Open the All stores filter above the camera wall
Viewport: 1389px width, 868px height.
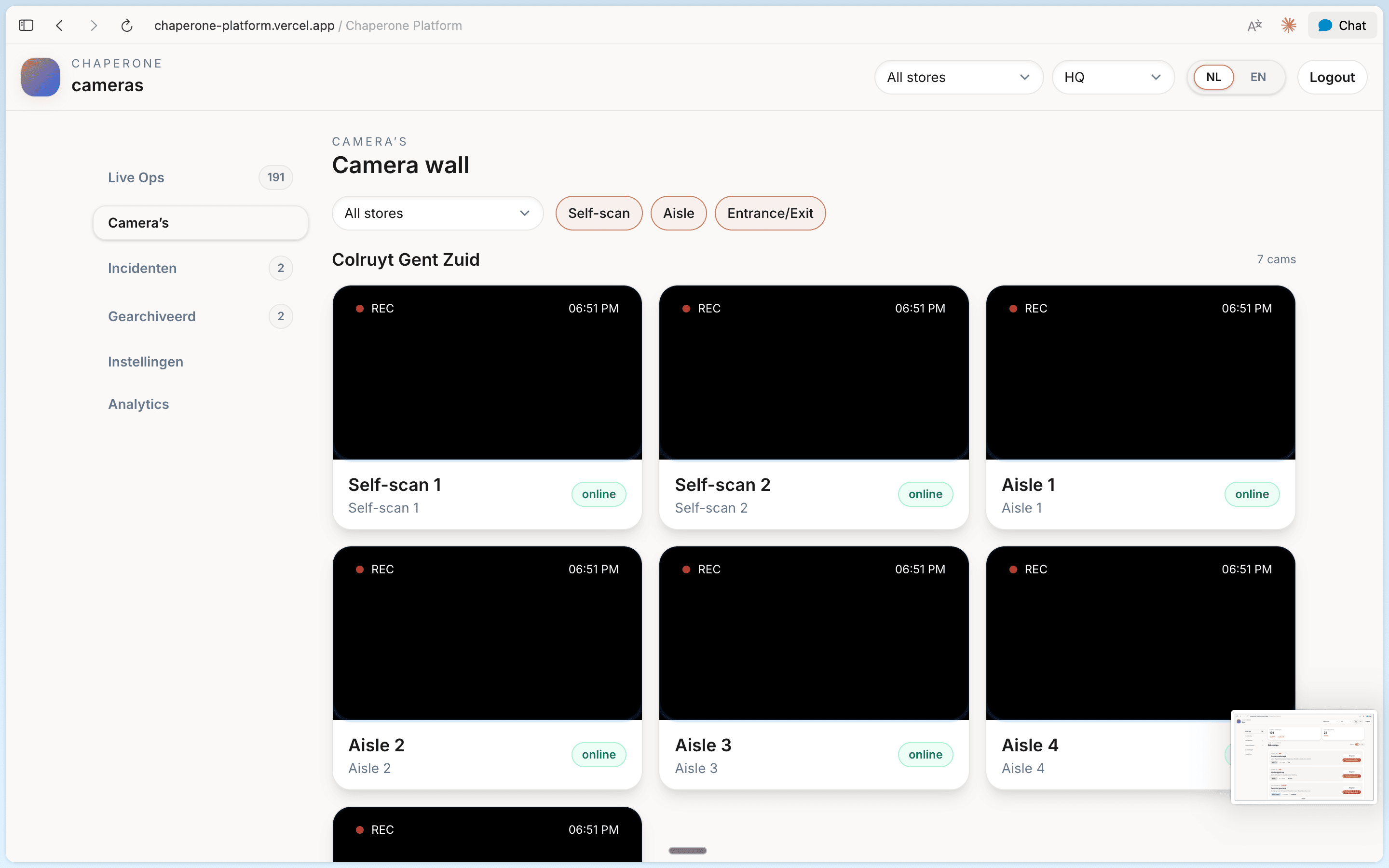pyautogui.click(x=437, y=213)
